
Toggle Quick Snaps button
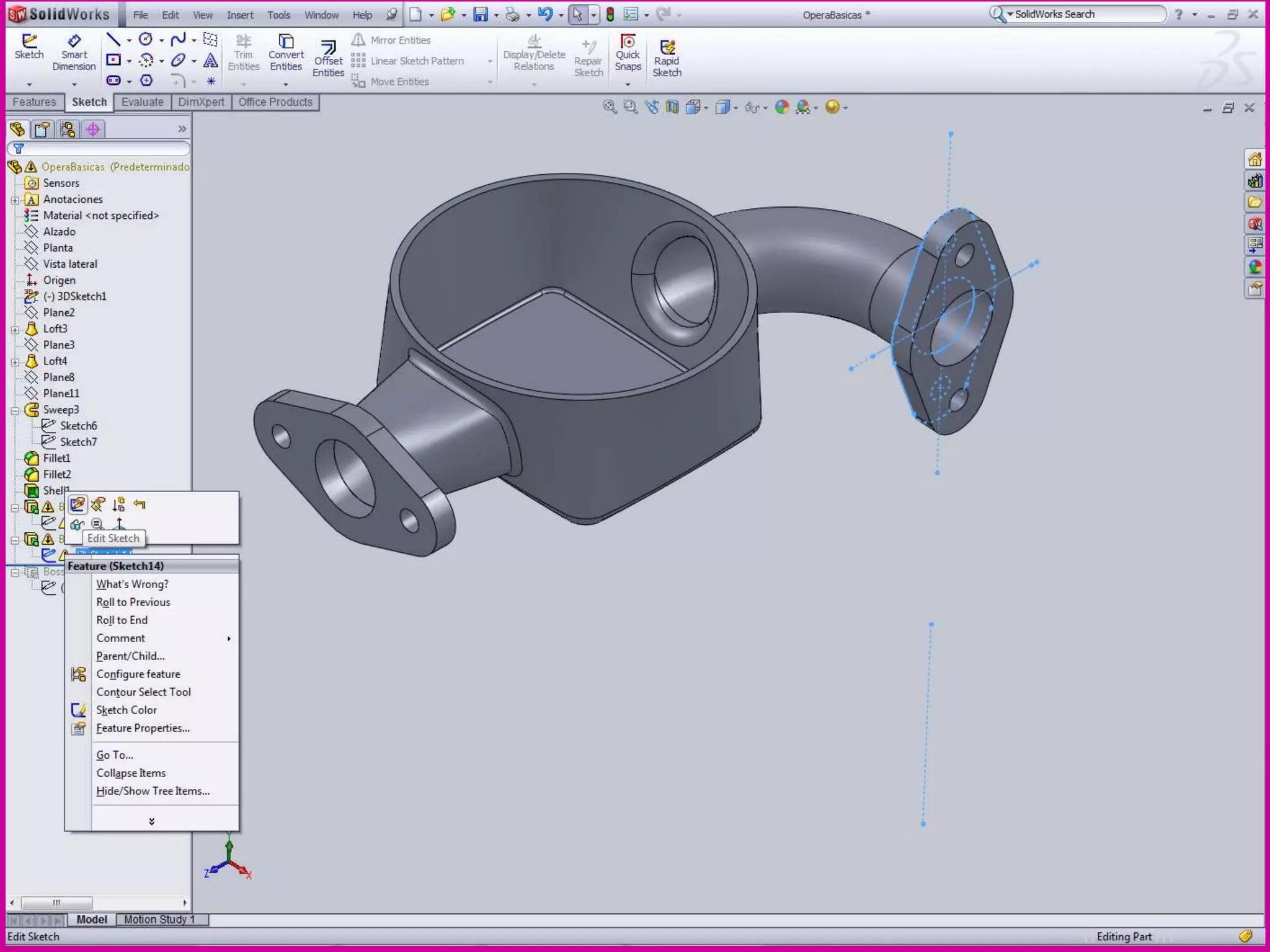pos(628,53)
